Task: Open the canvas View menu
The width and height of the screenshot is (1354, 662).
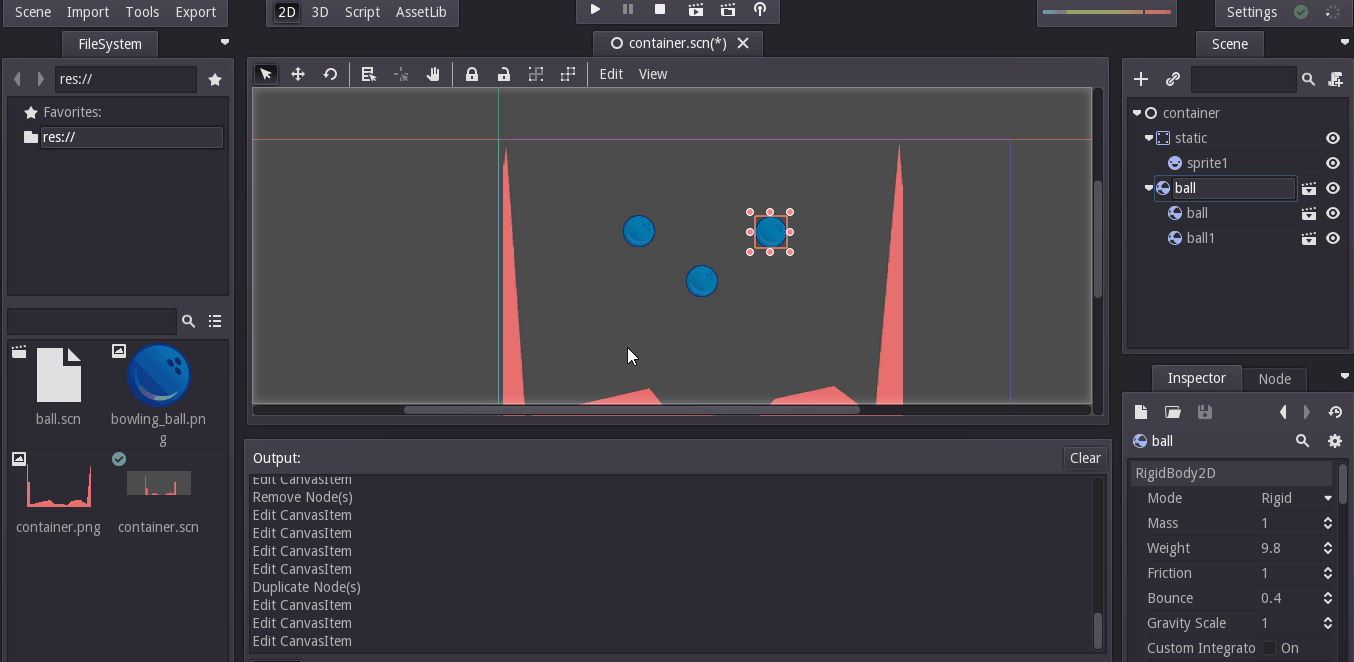Action: (x=653, y=74)
